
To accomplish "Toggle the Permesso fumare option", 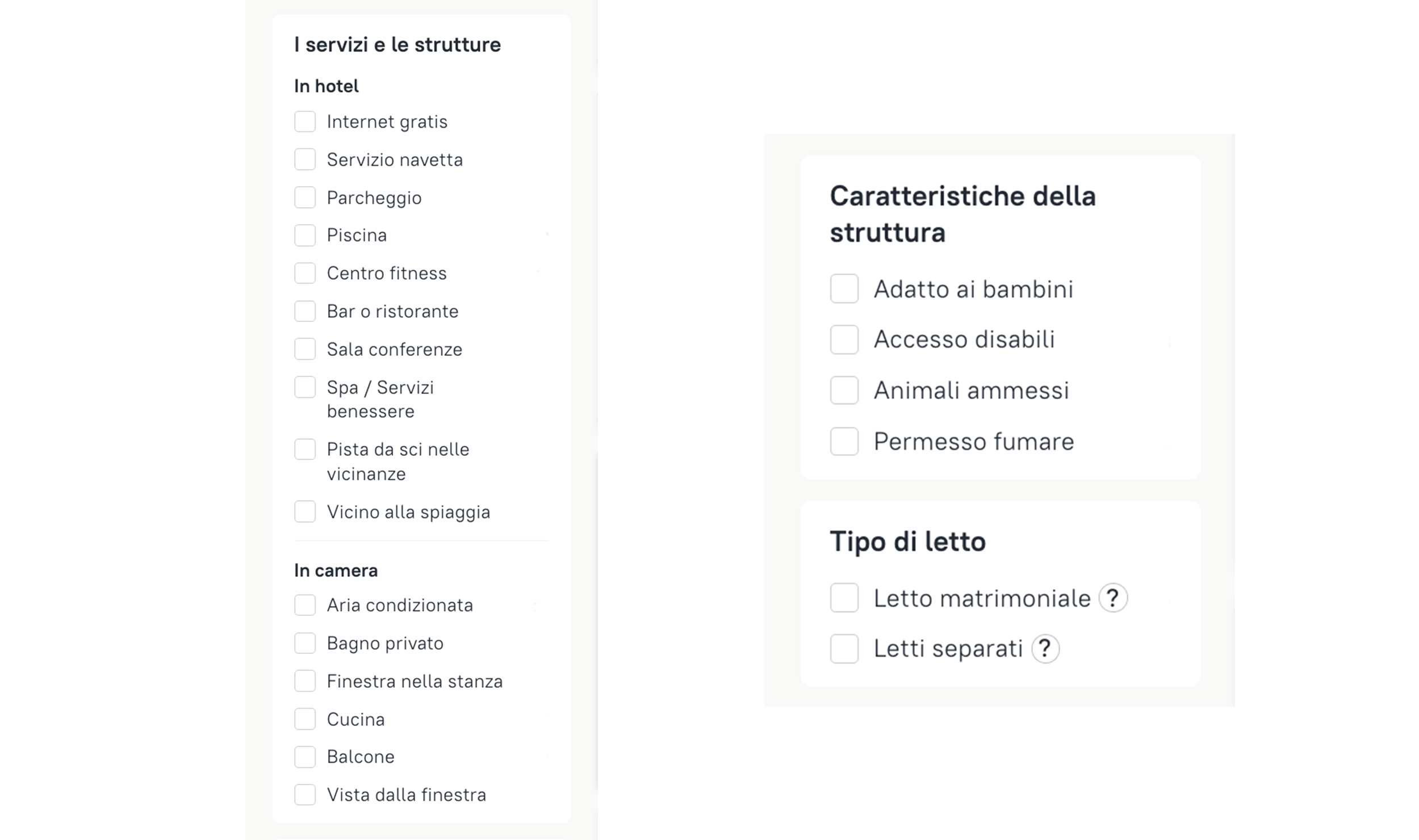I will [x=844, y=441].
